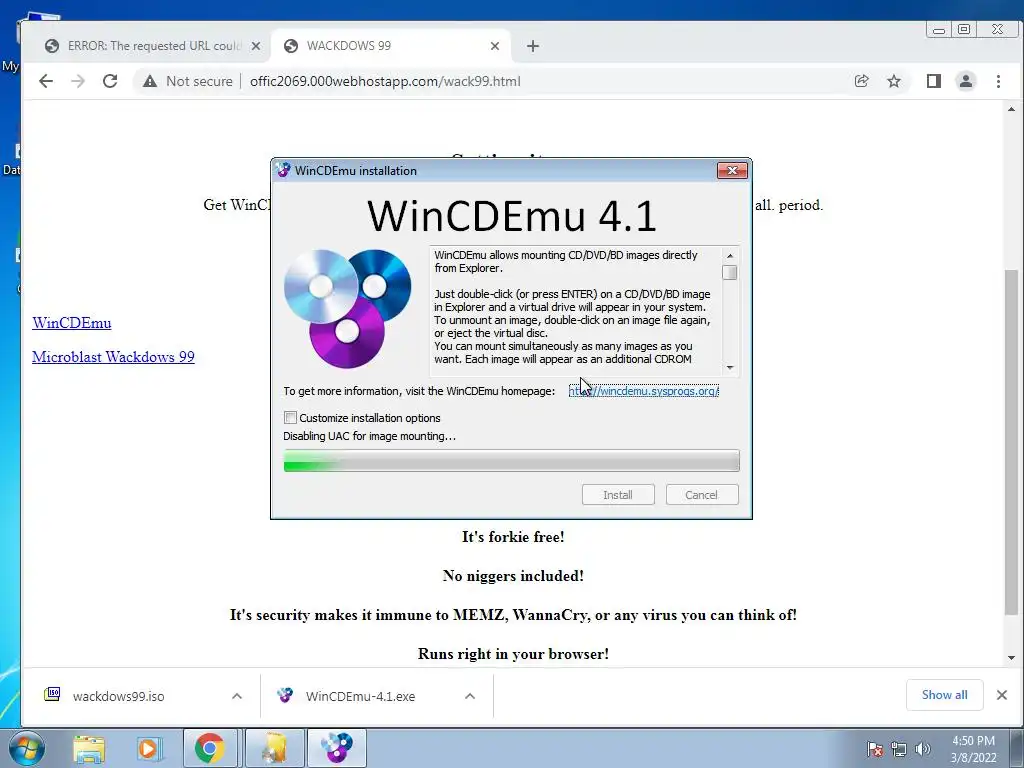1024x768 pixels.
Task: Click the description text scrollbar thumb
Action: point(730,272)
